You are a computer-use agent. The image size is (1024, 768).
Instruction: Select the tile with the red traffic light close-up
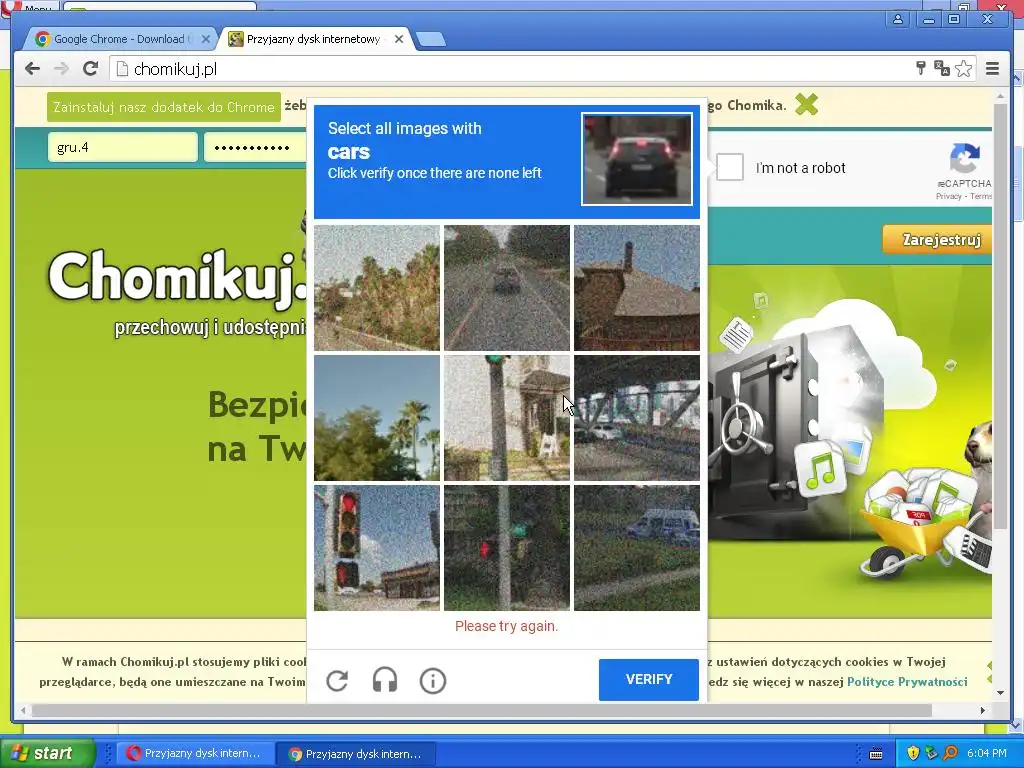click(377, 548)
